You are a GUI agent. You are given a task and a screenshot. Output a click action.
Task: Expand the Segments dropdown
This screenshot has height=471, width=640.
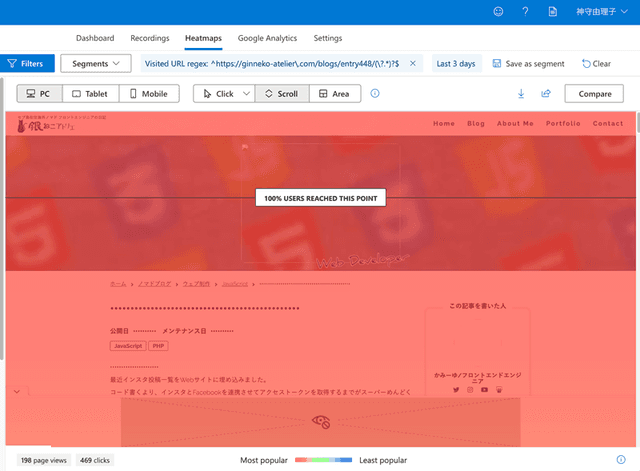coord(96,63)
